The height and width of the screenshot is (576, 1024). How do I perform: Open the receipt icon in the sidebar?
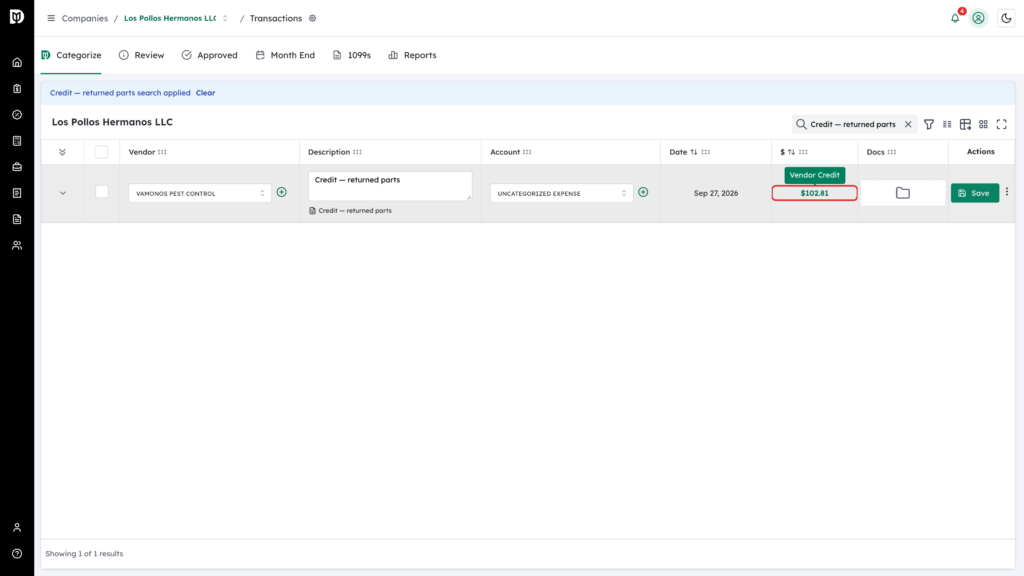point(17,193)
